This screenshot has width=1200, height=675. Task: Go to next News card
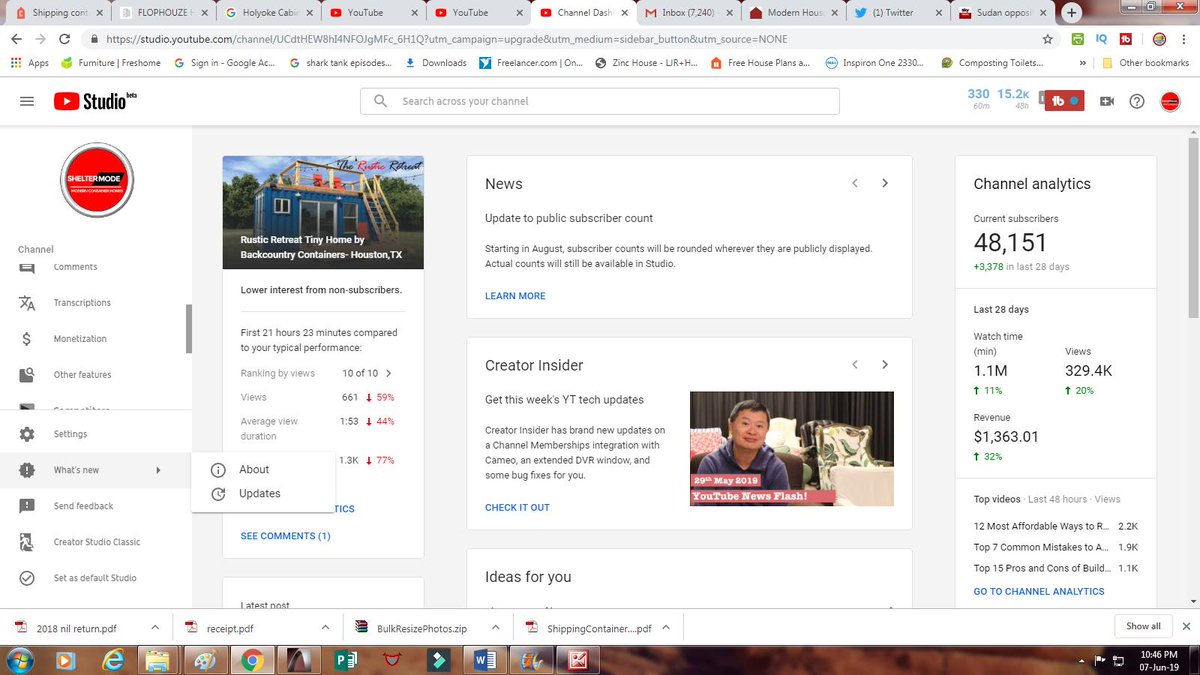coord(885,183)
